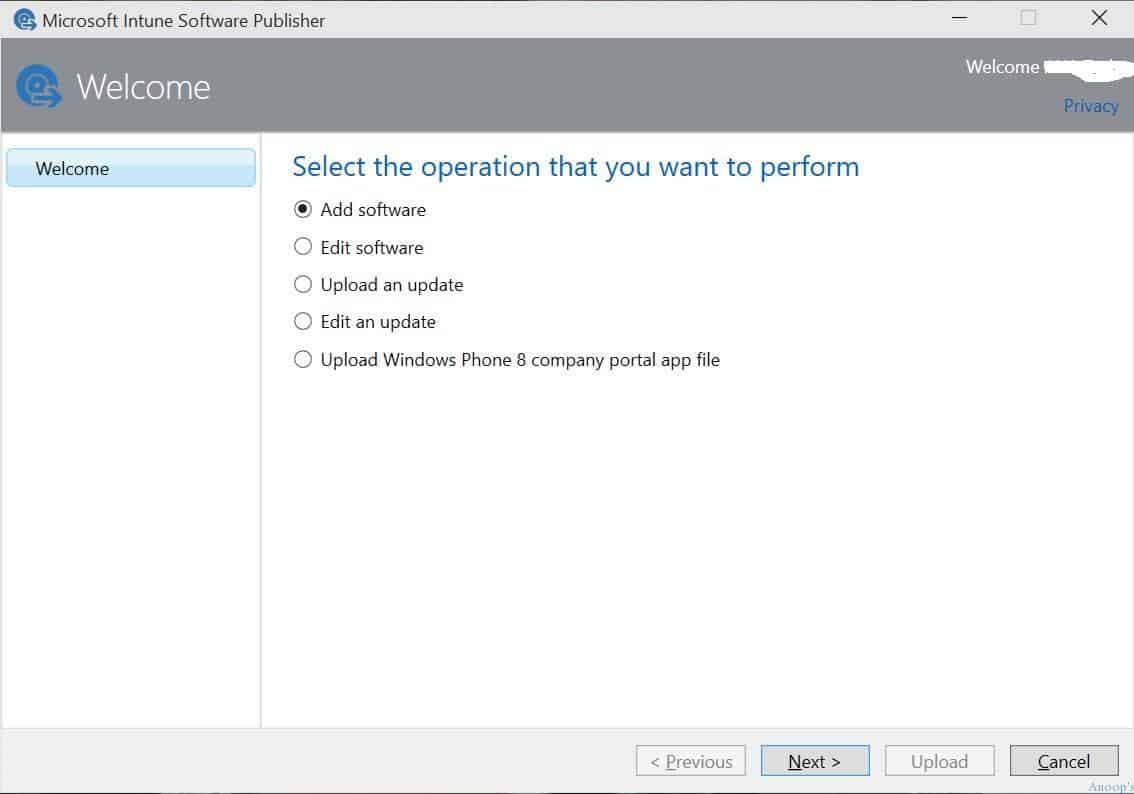Close the Microsoft Intune Software Publisher window
Image resolution: width=1134 pixels, height=794 pixels.
1099,18
